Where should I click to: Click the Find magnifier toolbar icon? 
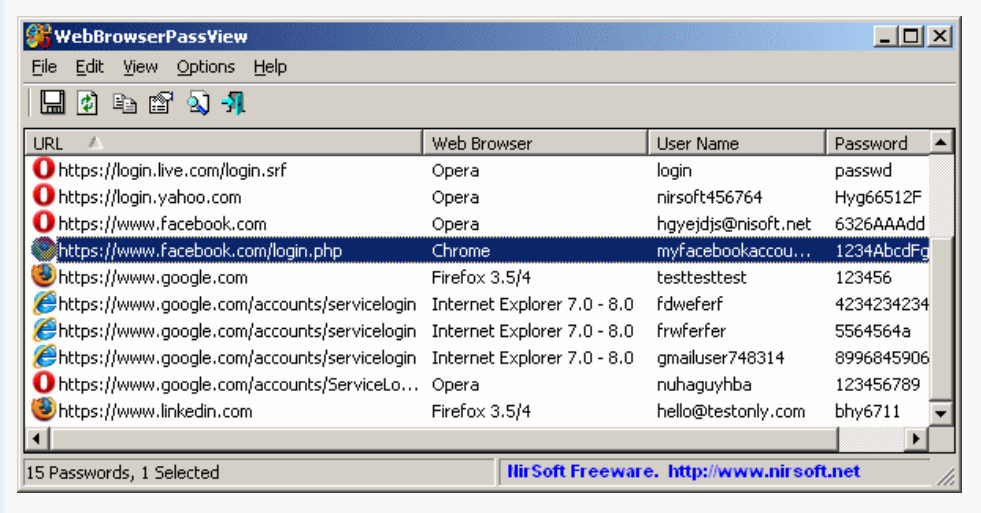[197, 103]
